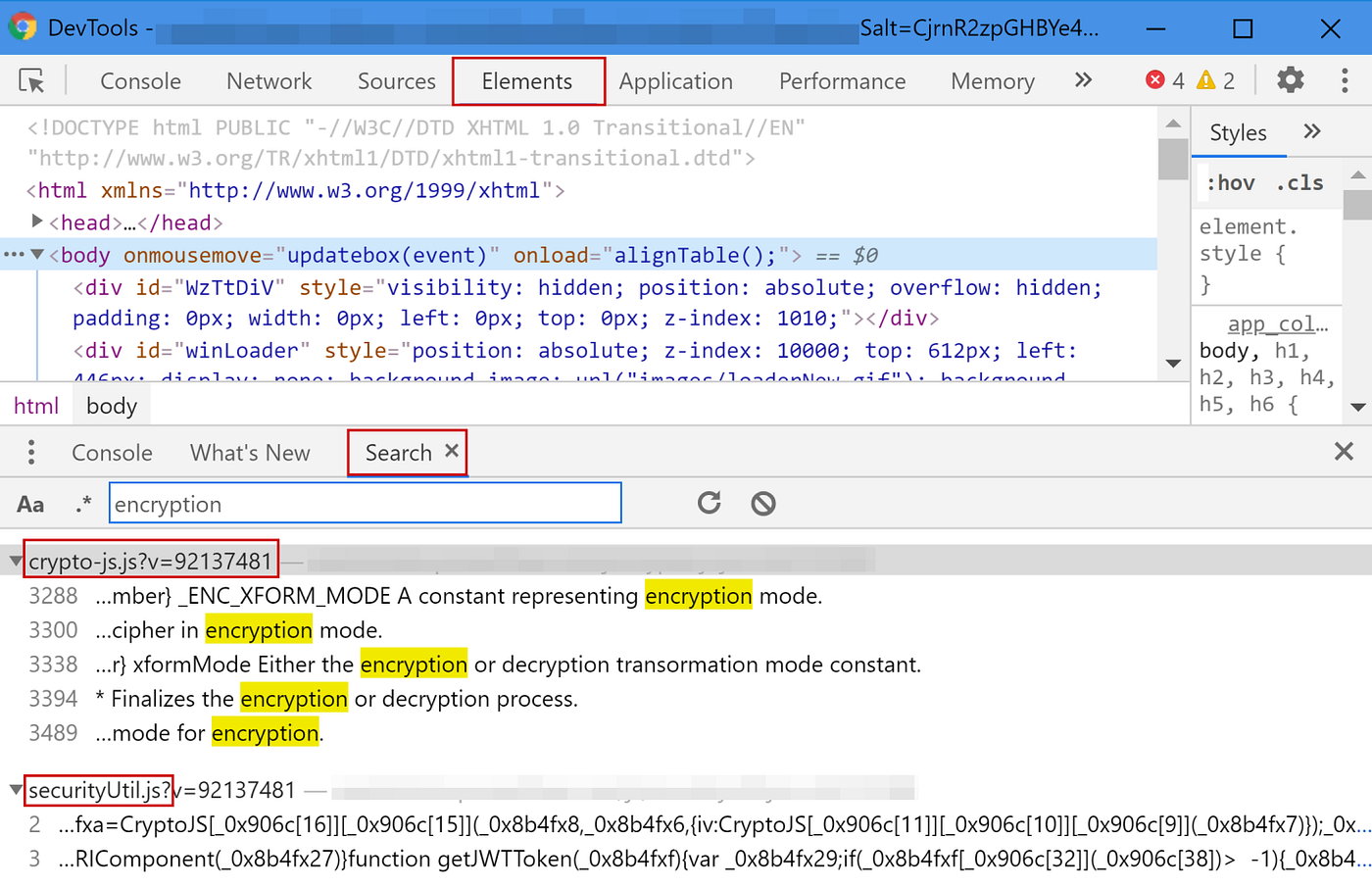Select the inspect element cursor tool

point(31,81)
